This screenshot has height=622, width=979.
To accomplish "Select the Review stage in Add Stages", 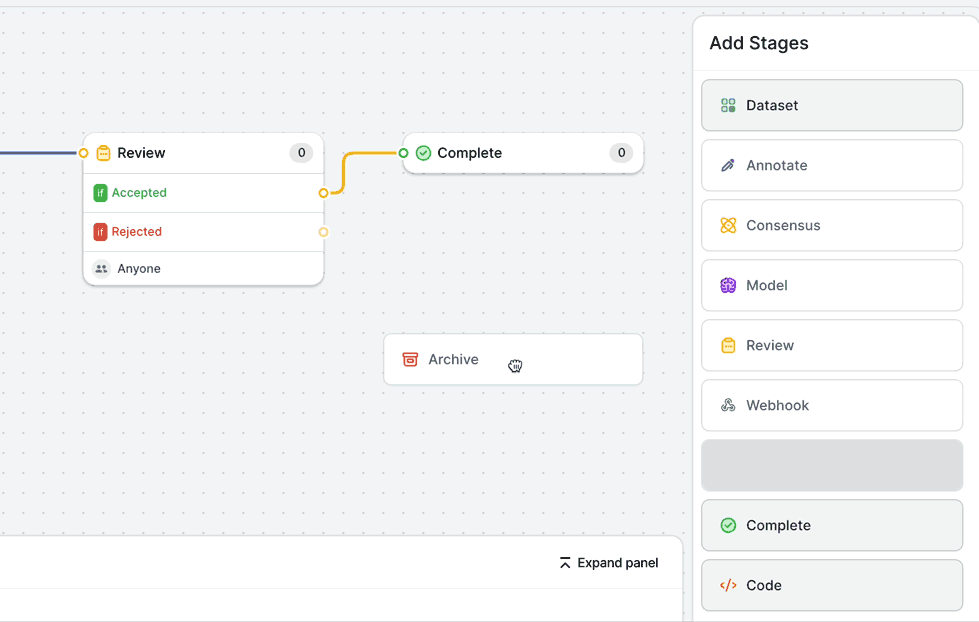I will [x=832, y=345].
